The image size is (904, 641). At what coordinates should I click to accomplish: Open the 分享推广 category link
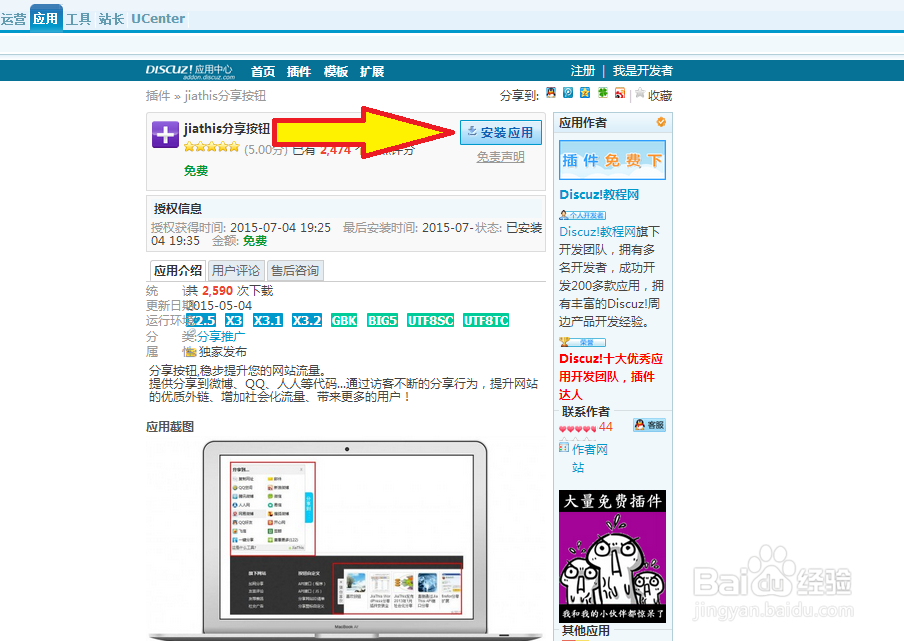[221, 336]
